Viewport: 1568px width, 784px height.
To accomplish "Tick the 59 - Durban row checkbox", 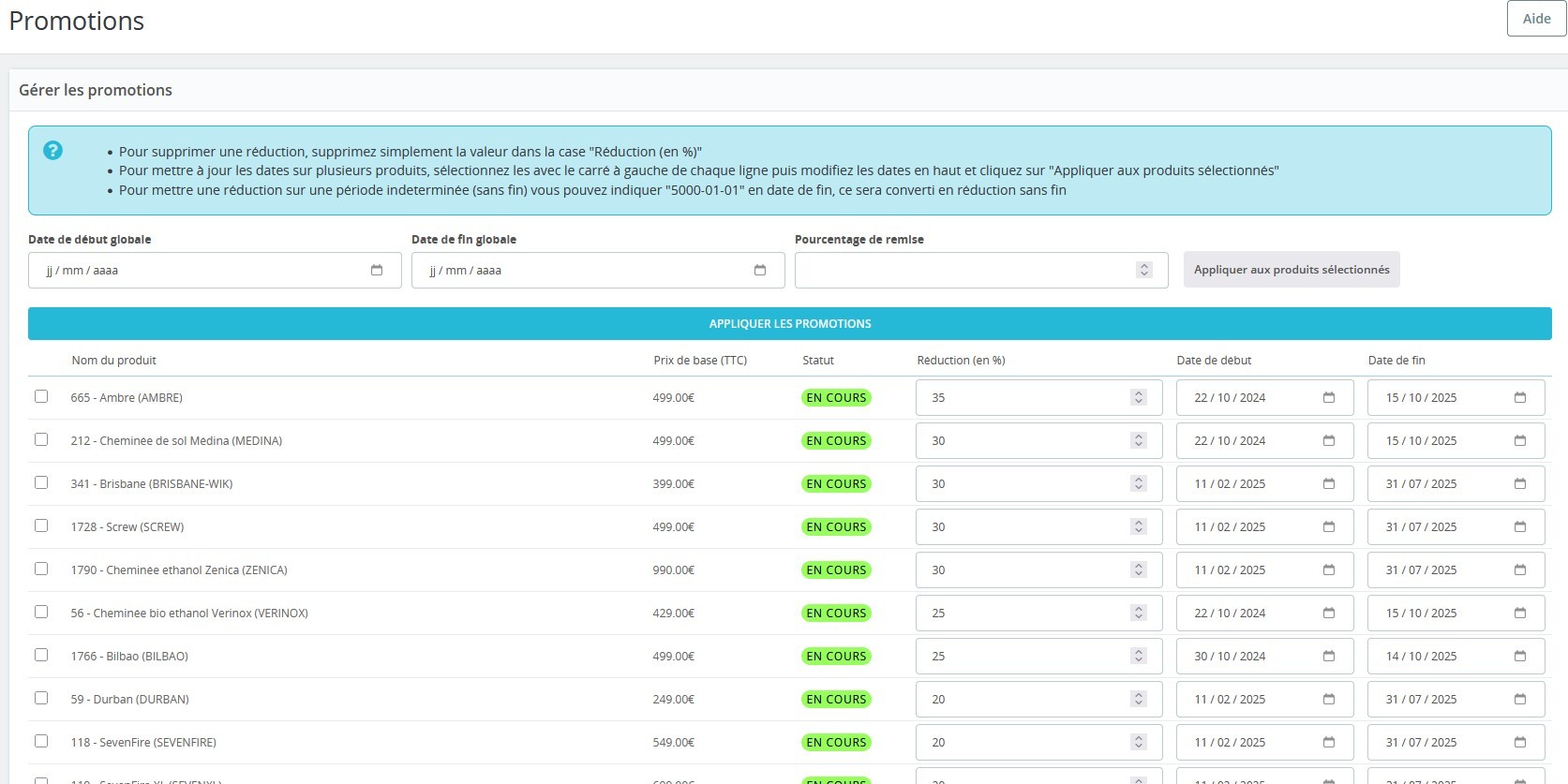I will pos(41,698).
